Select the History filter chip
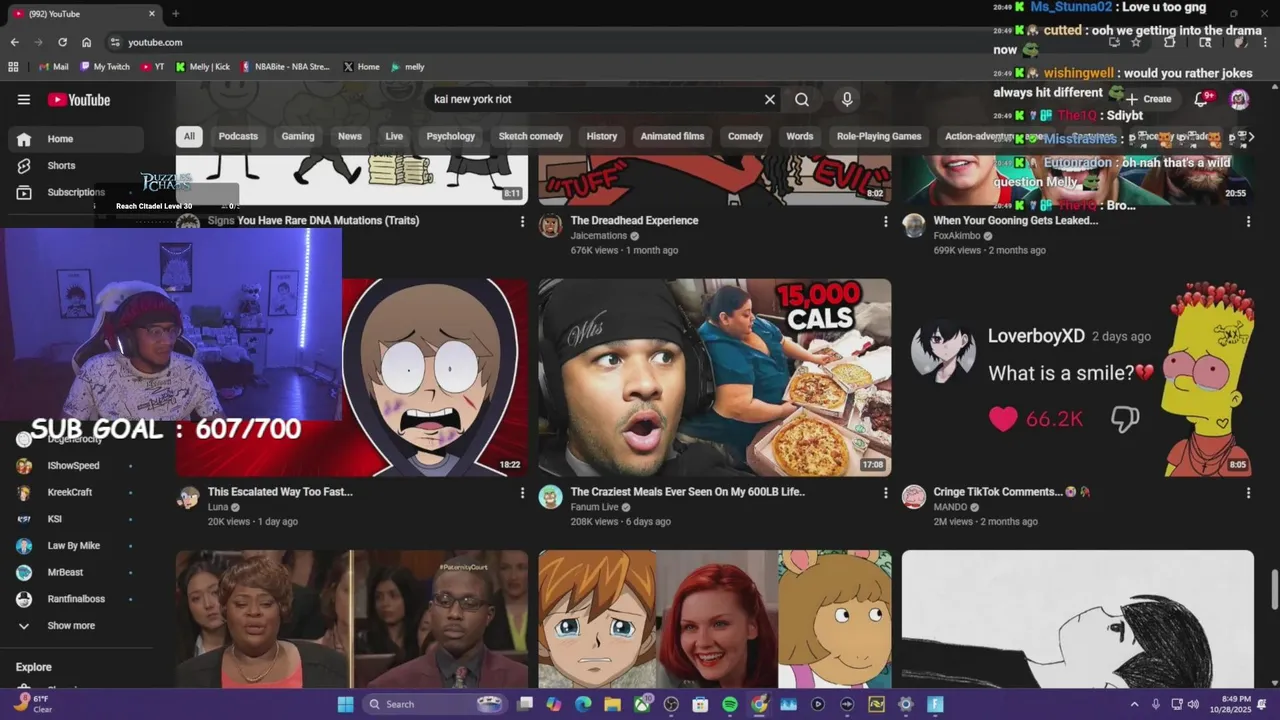1280x720 pixels. [602, 136]
